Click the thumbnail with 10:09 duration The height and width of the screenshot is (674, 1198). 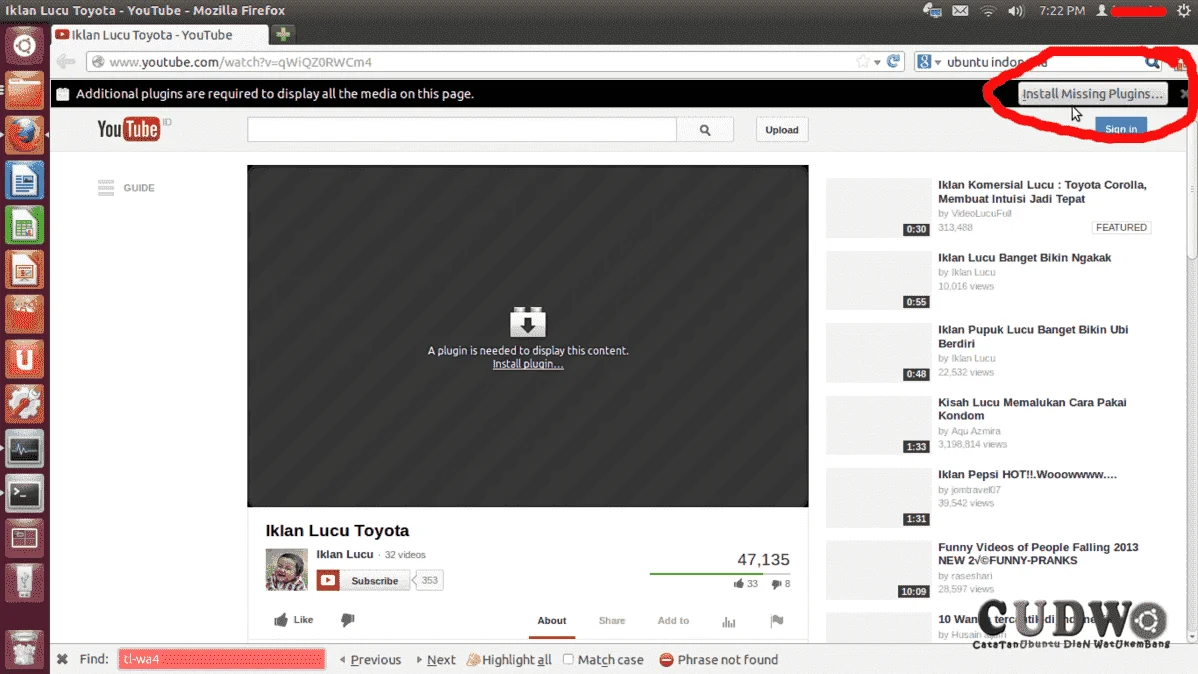[879, 570]
